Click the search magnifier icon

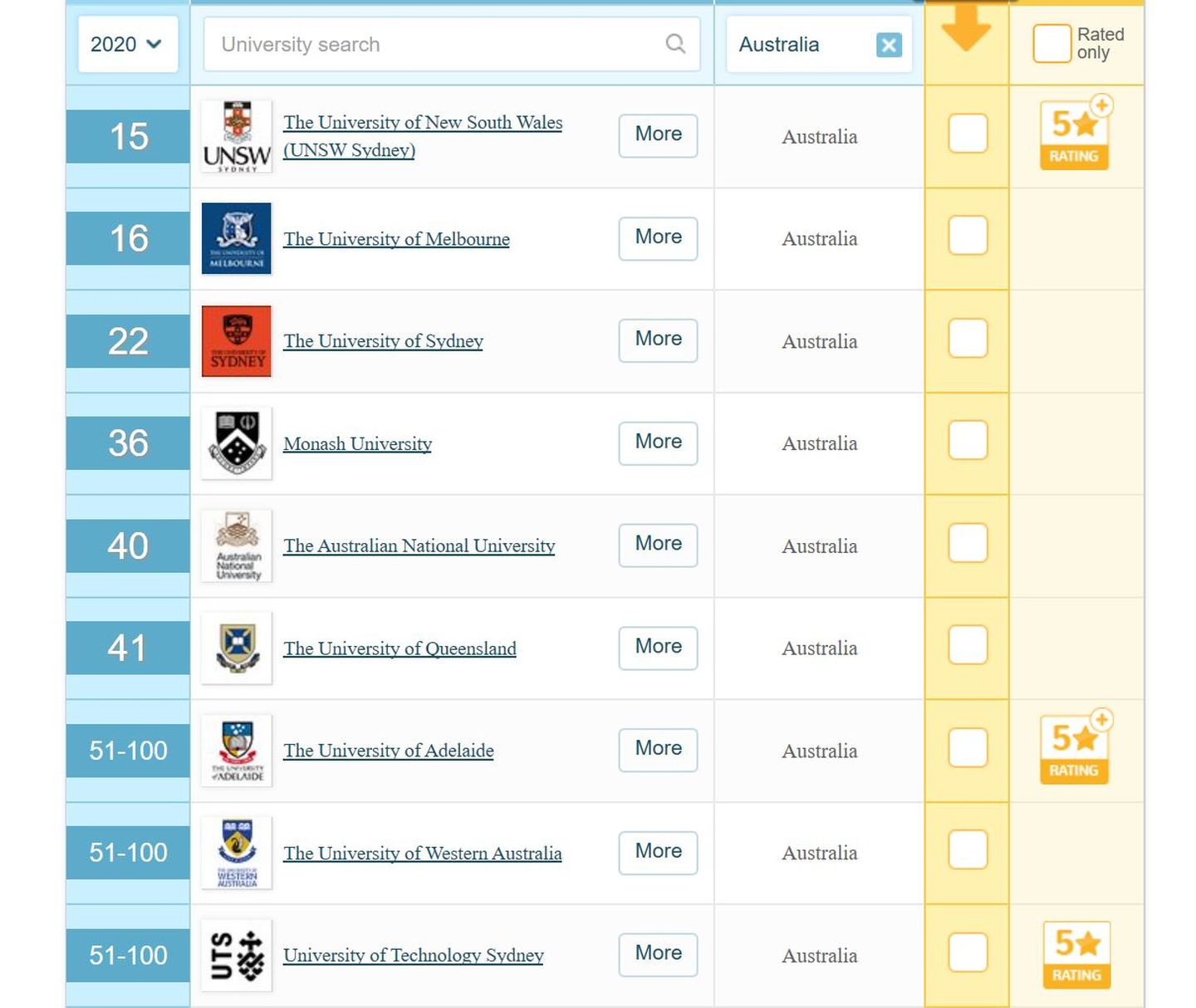click(675, 43)
